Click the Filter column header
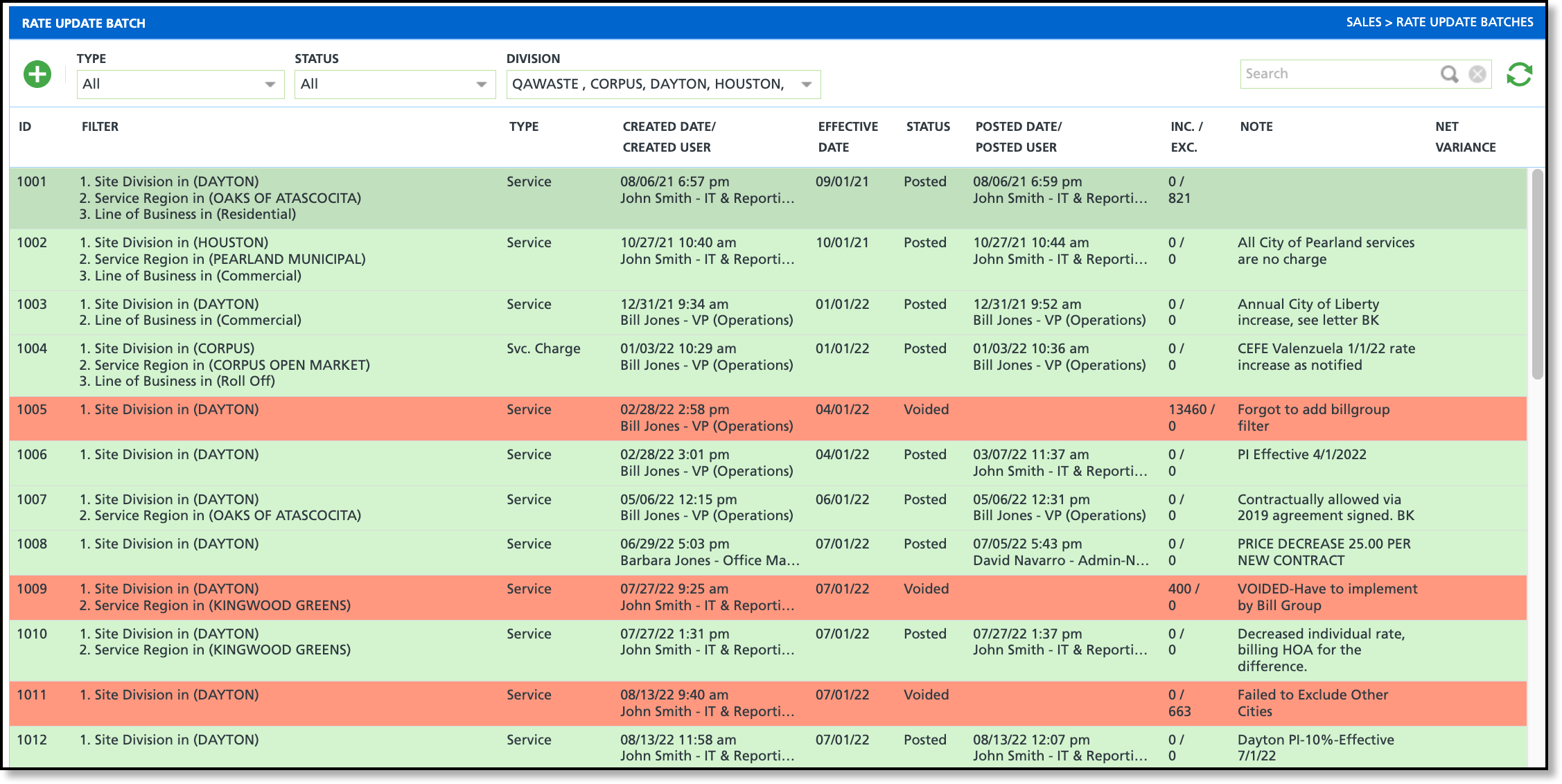This screenshot has width=1562, height=784. (100, 127)
